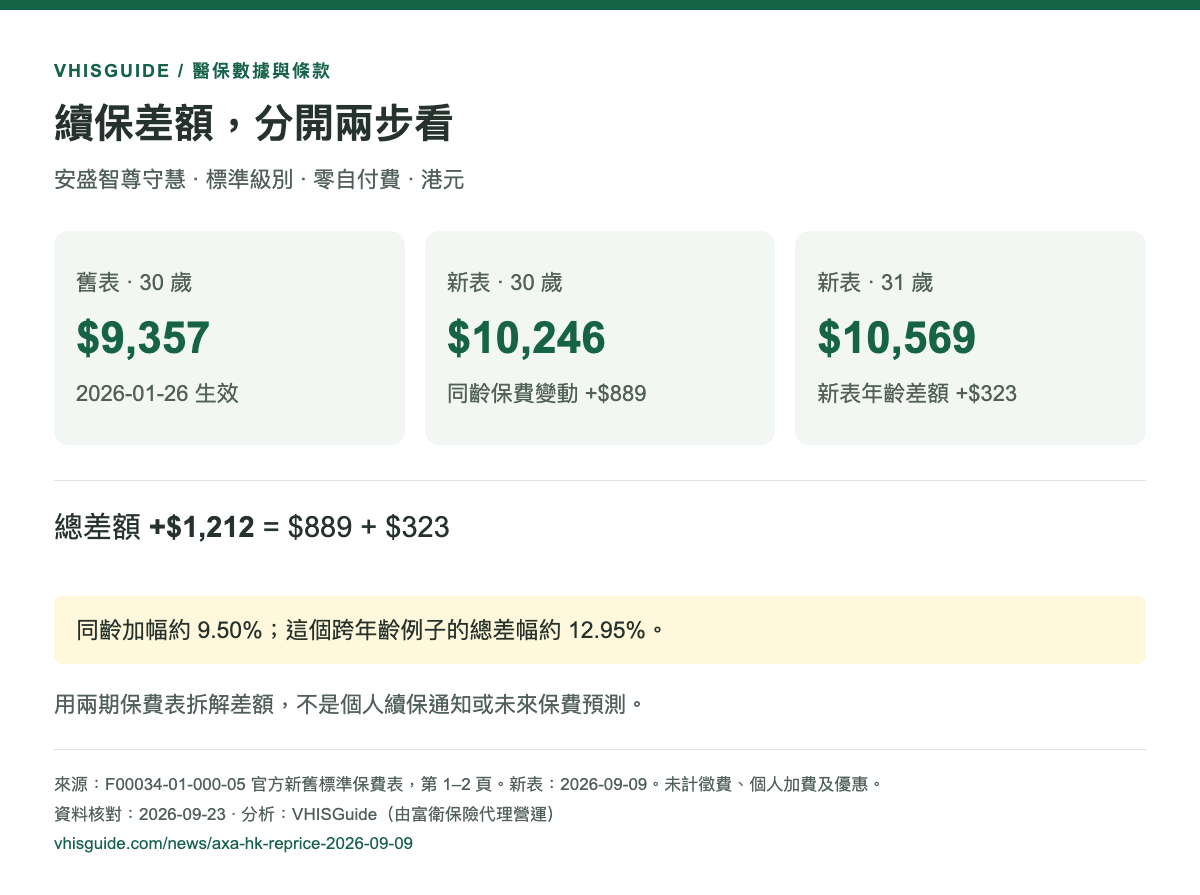1200x895 pixels.
Task: Click the 新表 · 30 歲 card label
Action: [x=505, y=283]
